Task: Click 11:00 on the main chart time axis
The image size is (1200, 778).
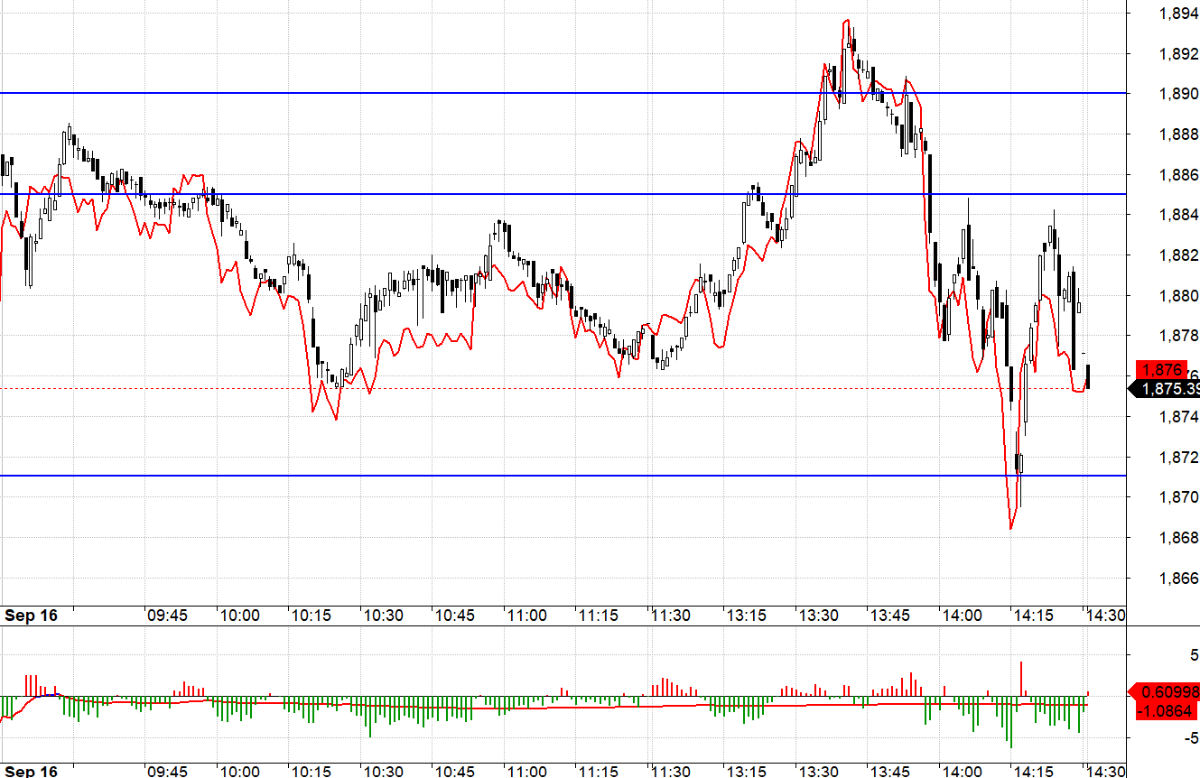Action: point(525,616)
